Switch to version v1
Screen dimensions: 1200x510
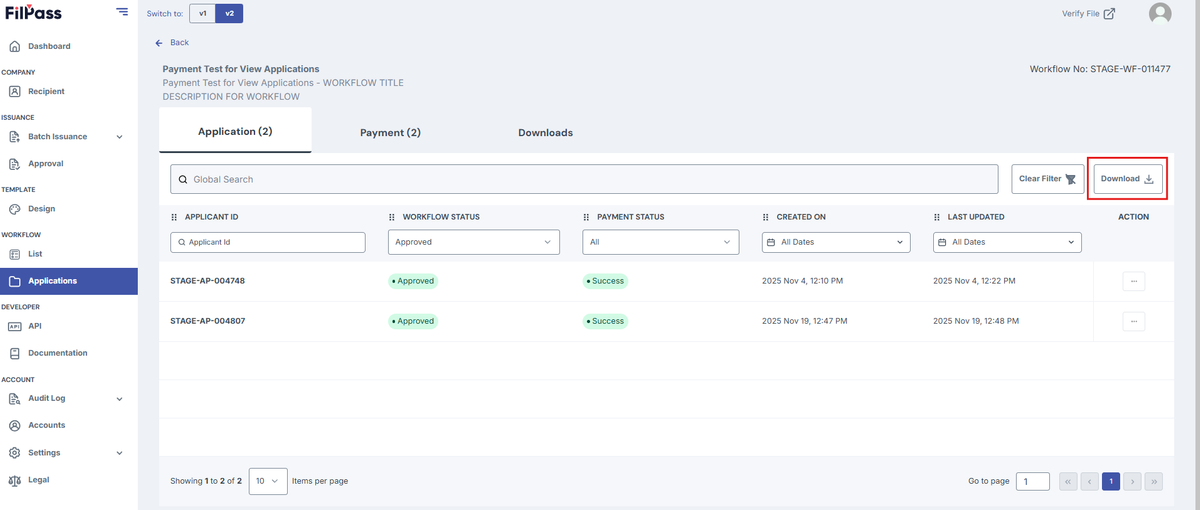(x=203, y=13)
